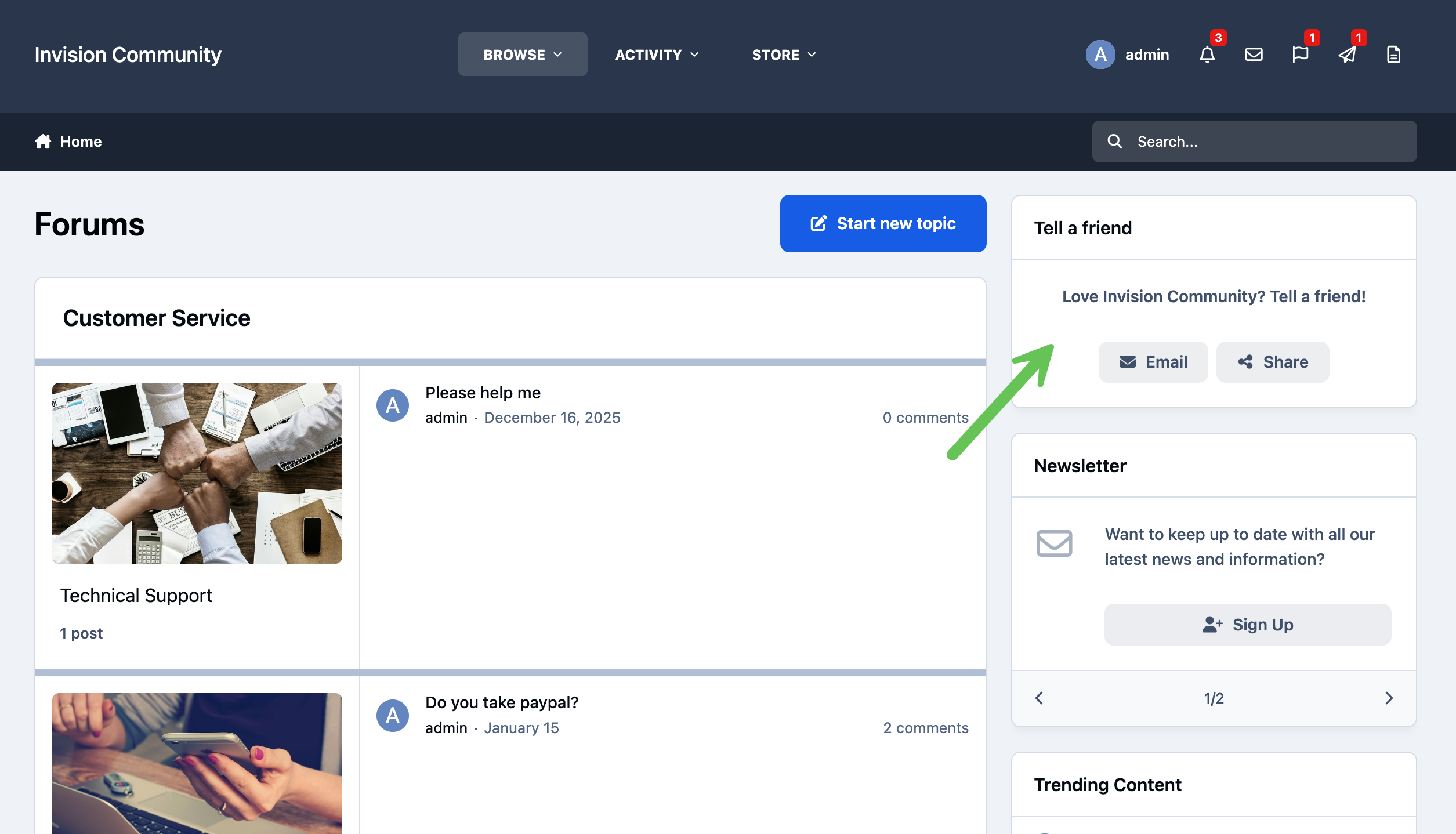Screen dimensions: 1456x834
Task: Open the messages envelope icon in header
Action: coord(1254,55)
